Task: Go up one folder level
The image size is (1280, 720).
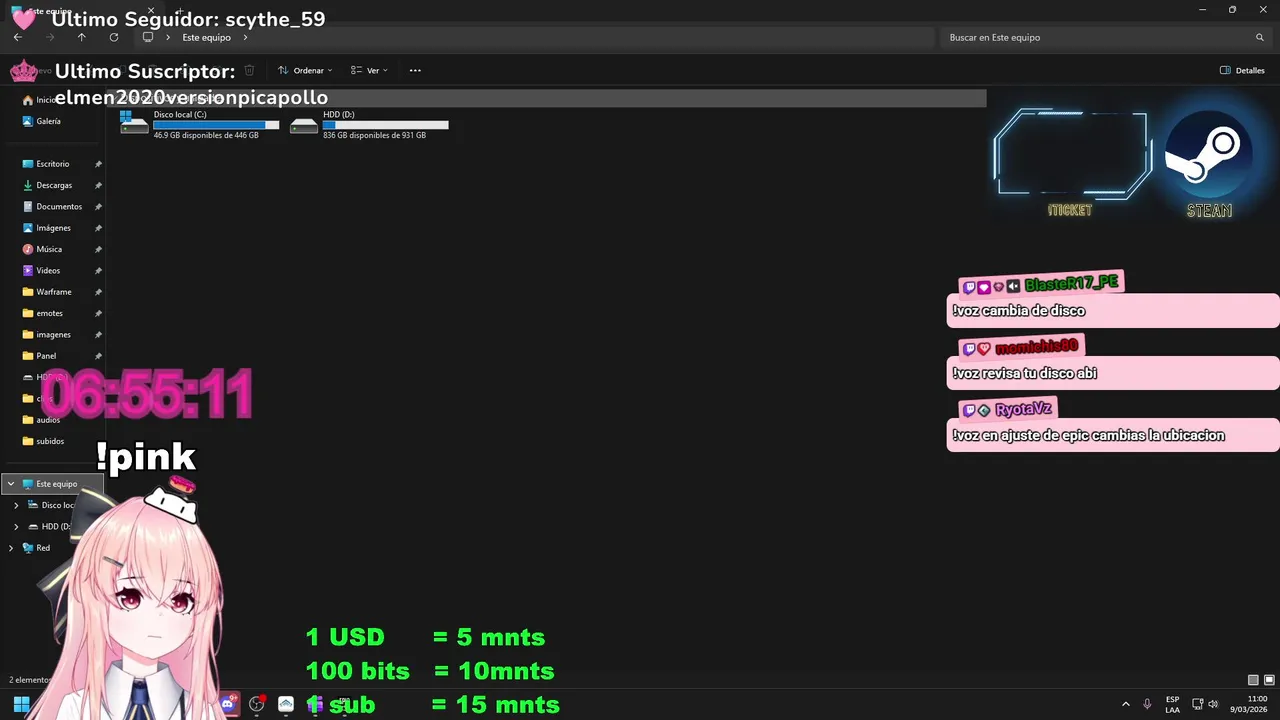Action: 82,37
